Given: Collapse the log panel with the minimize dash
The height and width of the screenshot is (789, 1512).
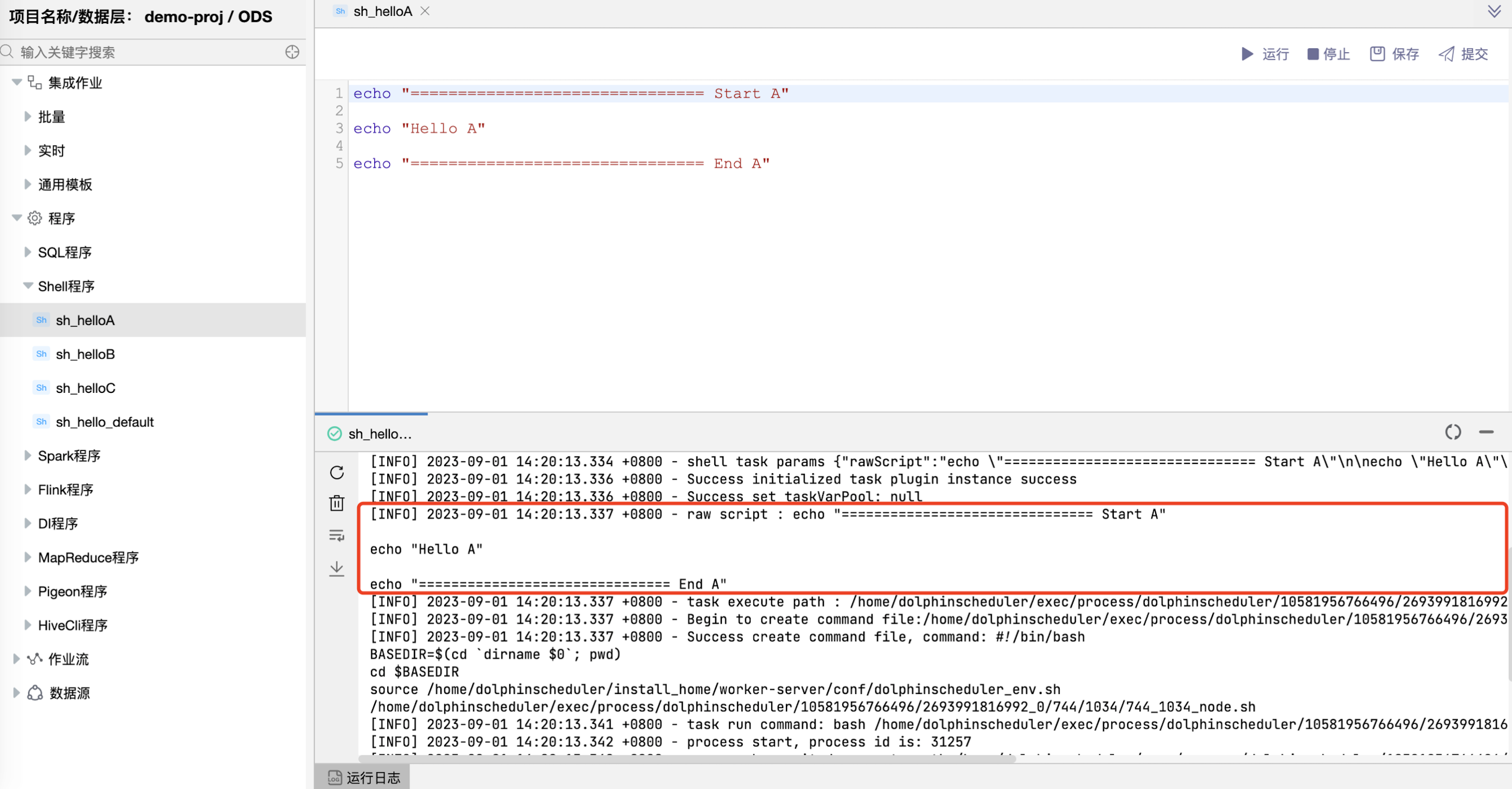Looking at the screenshot, I should pos(1487,433).
